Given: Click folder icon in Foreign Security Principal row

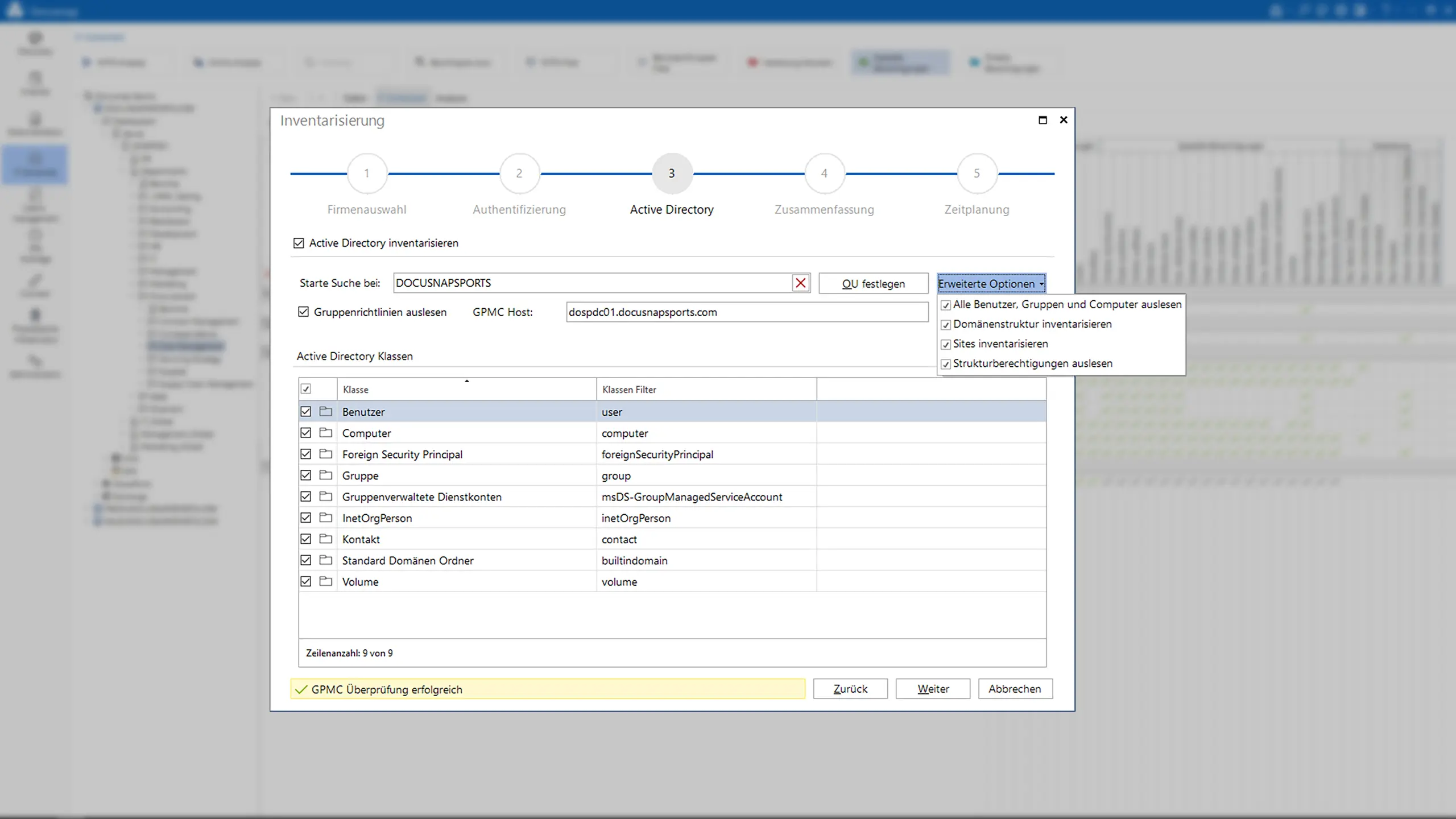Looking at the screenshot, I should pos(326,454).
